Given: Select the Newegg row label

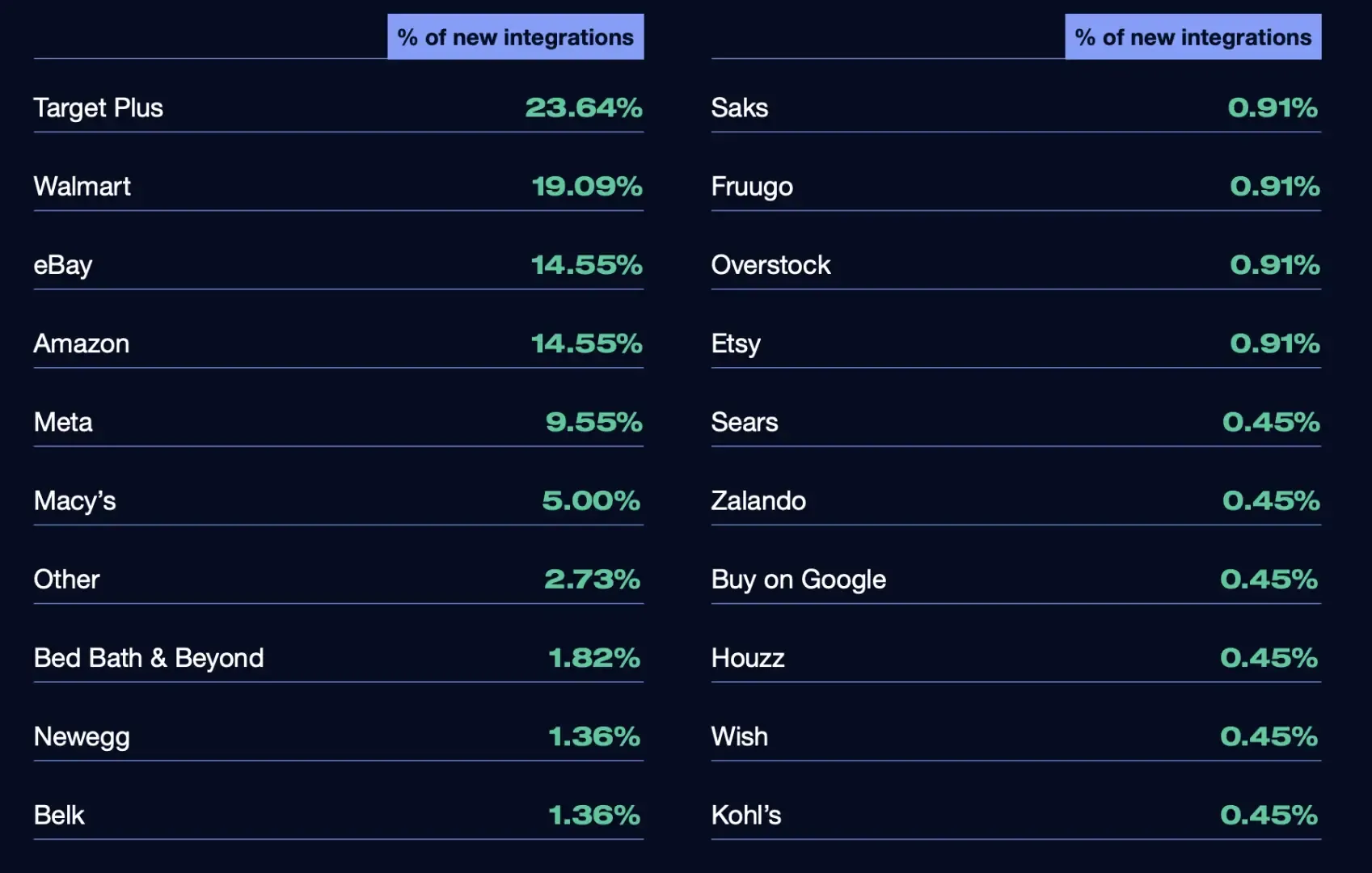Looking at the screenshot, I should [x=82, y=737].
